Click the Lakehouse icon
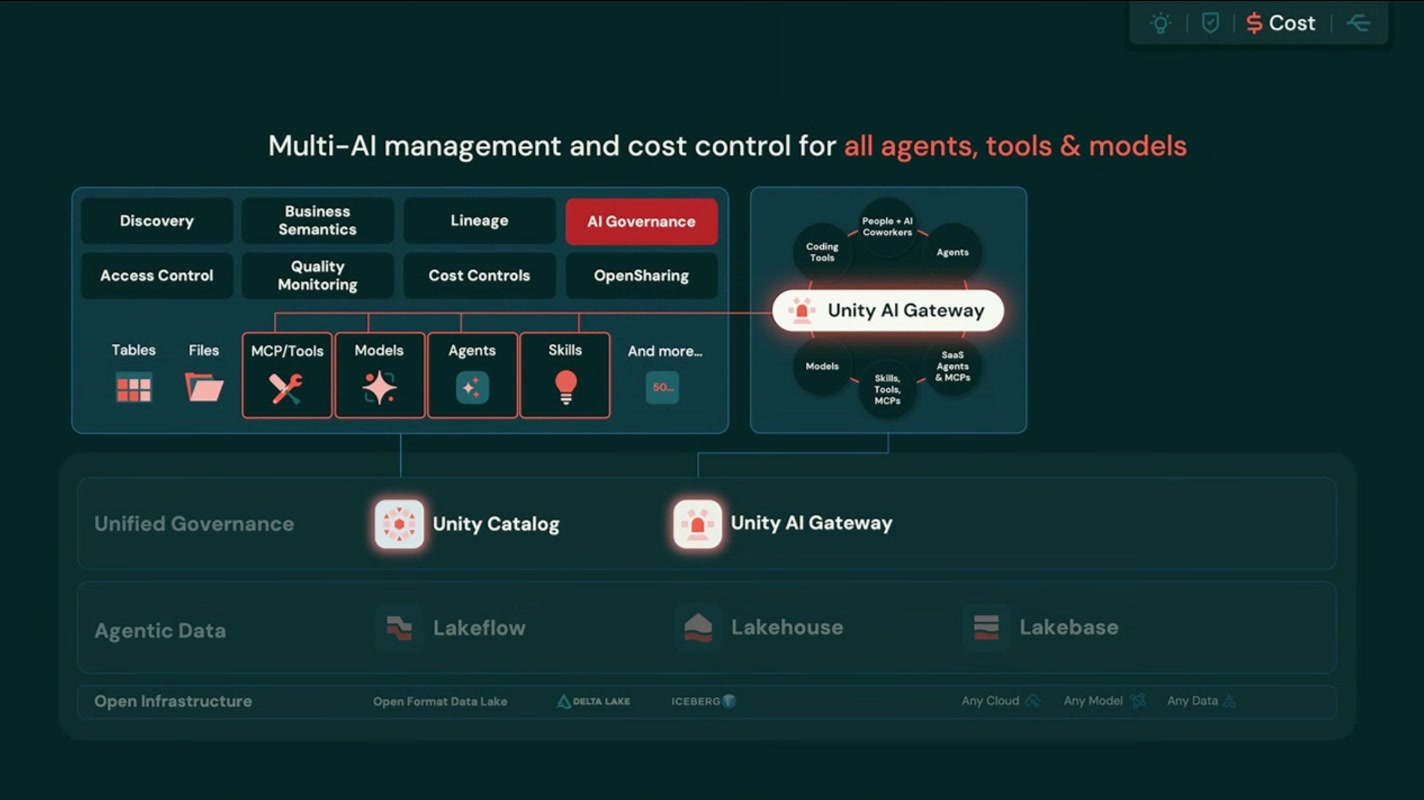Viewport: 1424px width, 800px height. [x=698, y=628]
